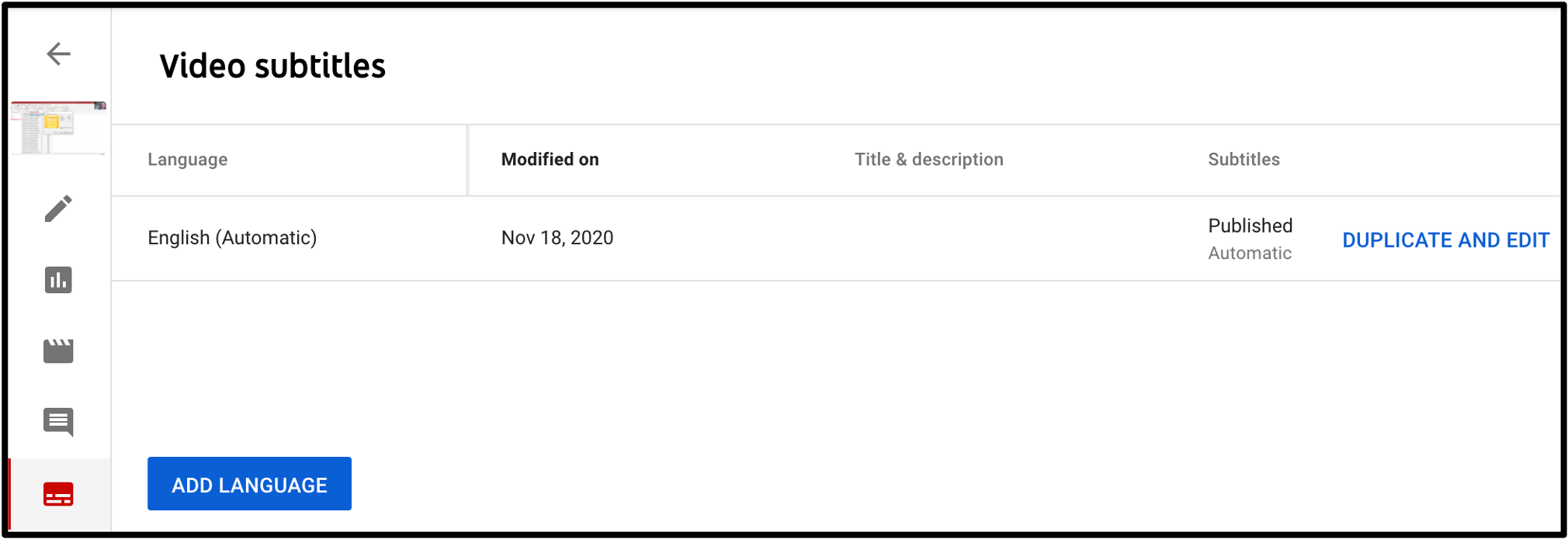Screen dimensions: 1568x539
Task: Open the video thumbnail preview
Action: tap(58, 126)
